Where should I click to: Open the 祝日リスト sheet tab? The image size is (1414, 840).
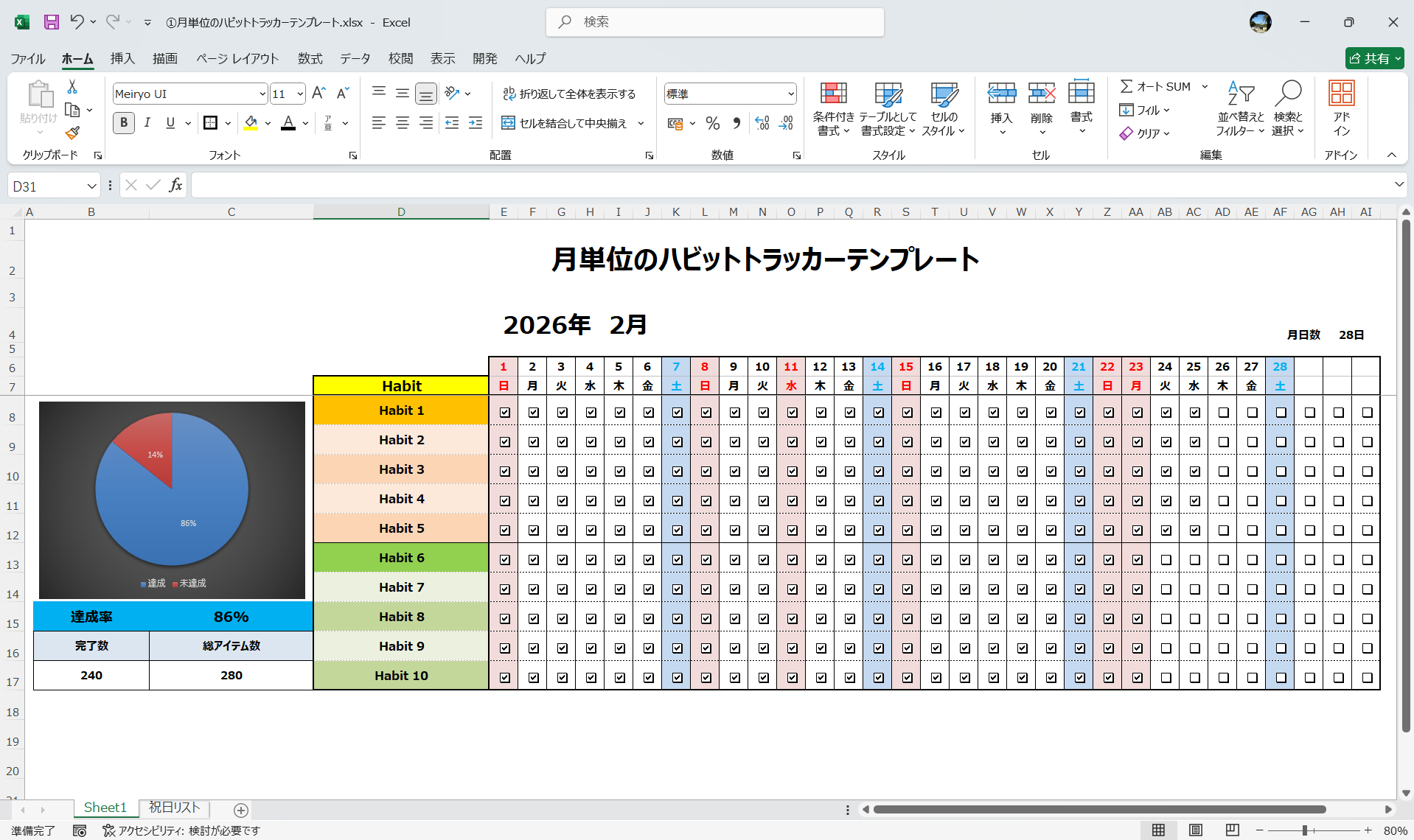point(173,808)
